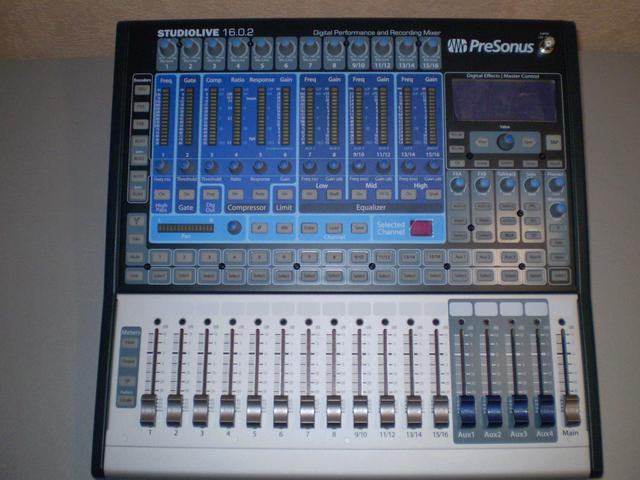Click the Aux1 fader handle
The image size is (640, 480).
pos(466,410)
